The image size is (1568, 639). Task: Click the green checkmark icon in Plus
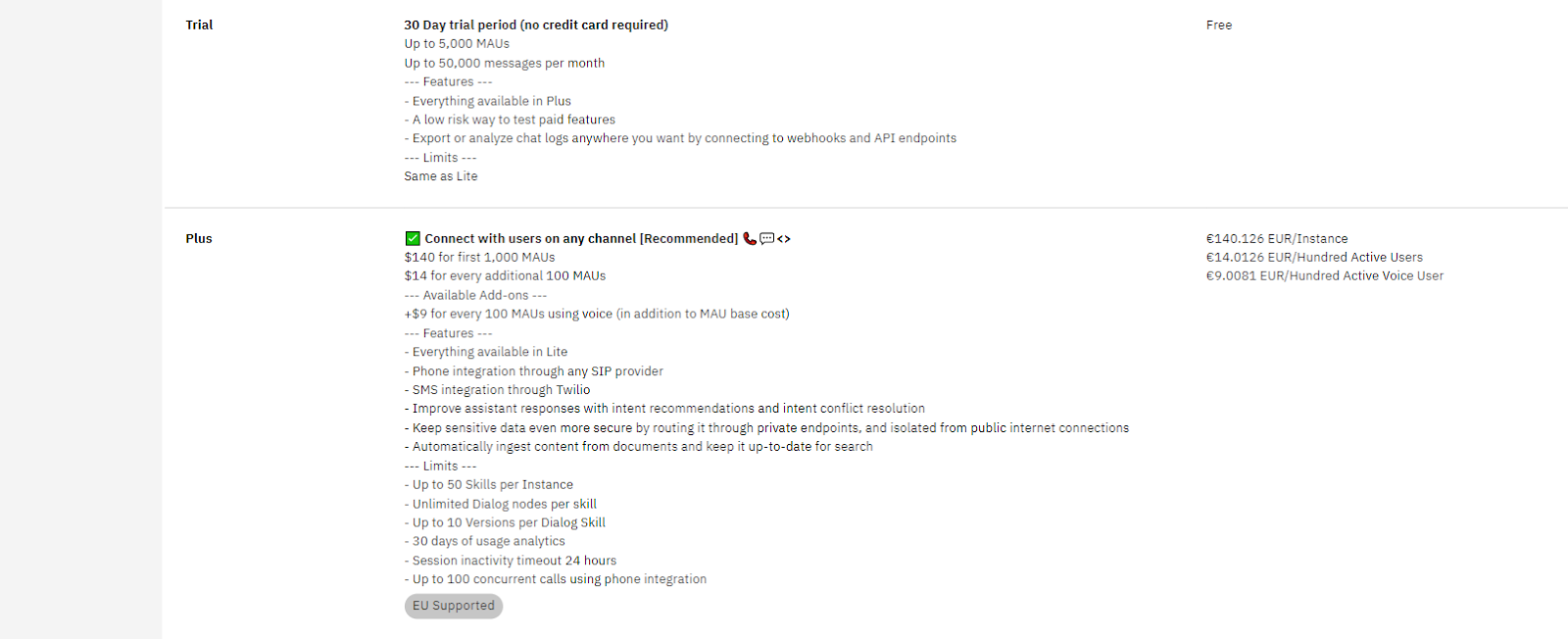(x=413, y=238)
